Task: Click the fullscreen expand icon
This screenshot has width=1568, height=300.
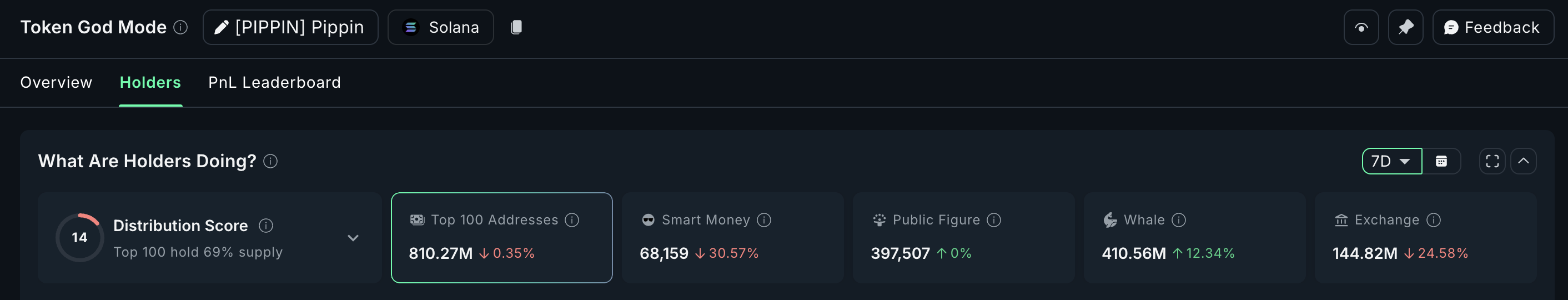Action: pyautogui.click(x=1492, y=161)
